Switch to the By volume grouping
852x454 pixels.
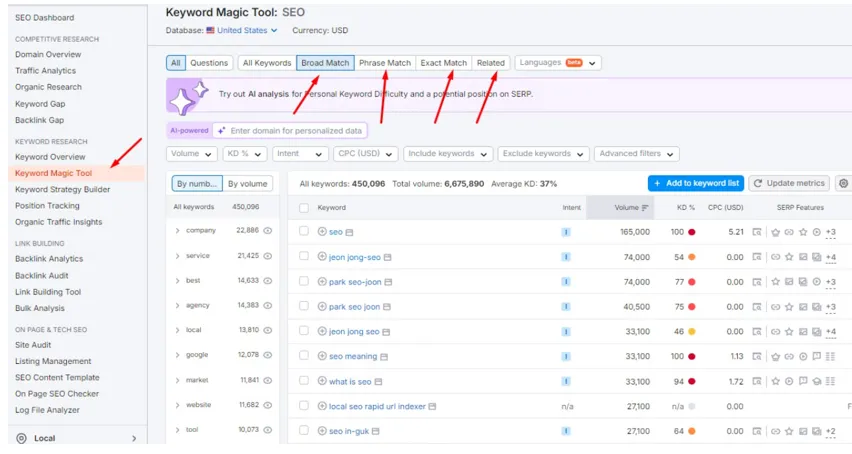(x=247, y=184)
